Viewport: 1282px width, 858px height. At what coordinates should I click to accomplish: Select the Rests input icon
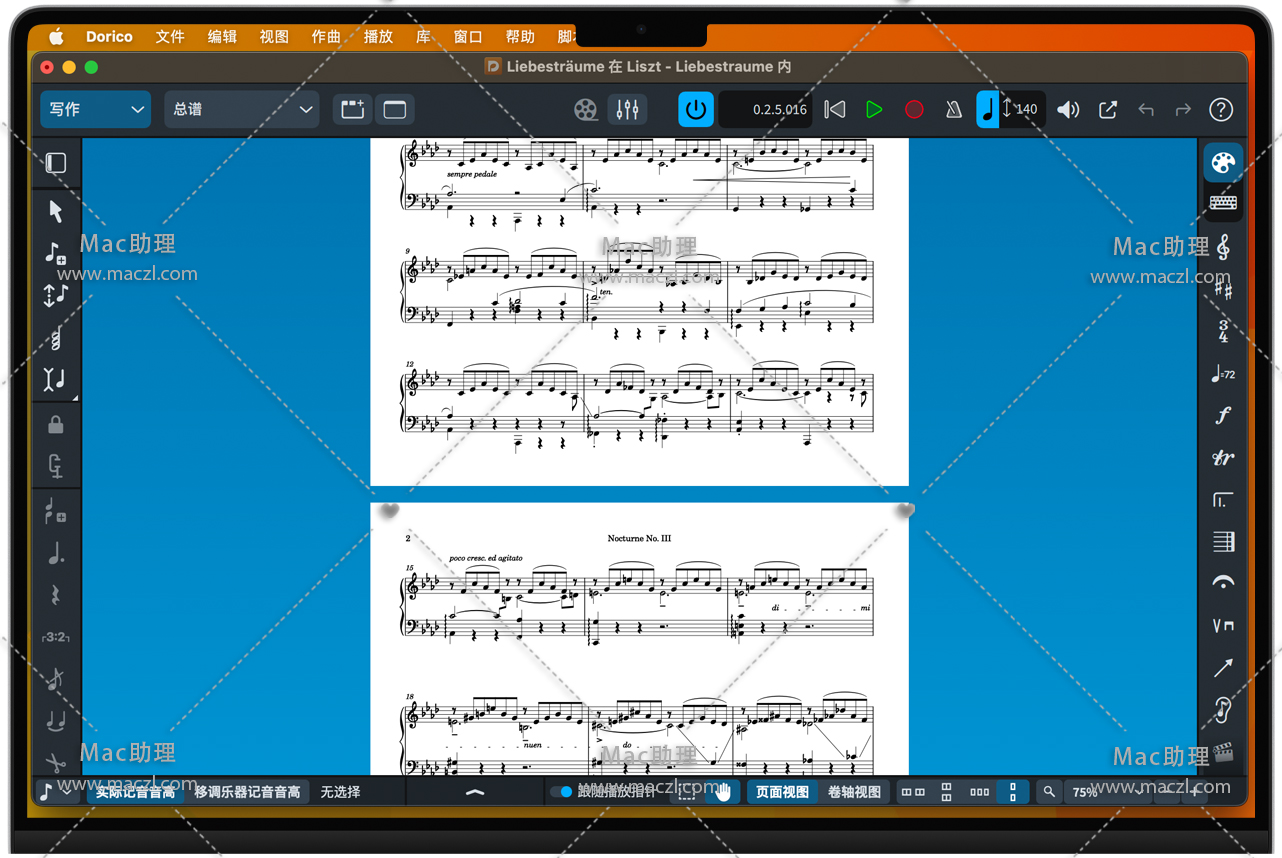56,595
